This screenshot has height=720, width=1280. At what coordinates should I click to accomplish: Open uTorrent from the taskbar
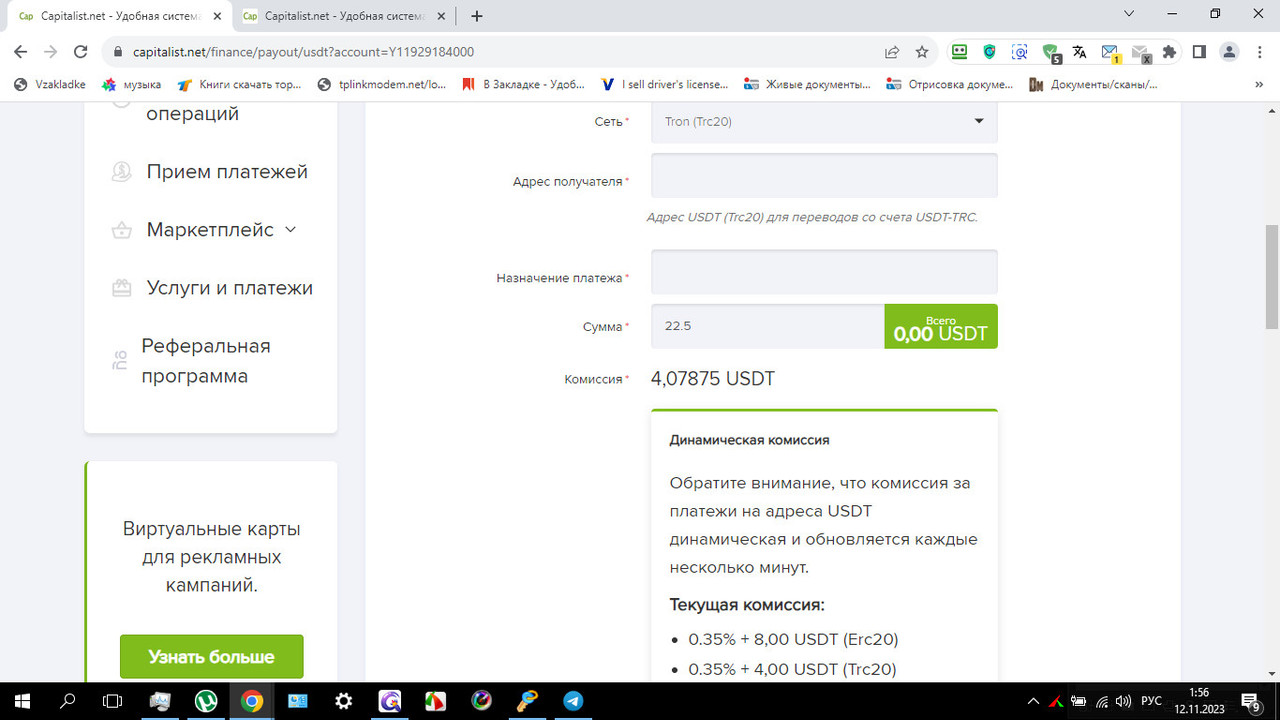[206, 701]
